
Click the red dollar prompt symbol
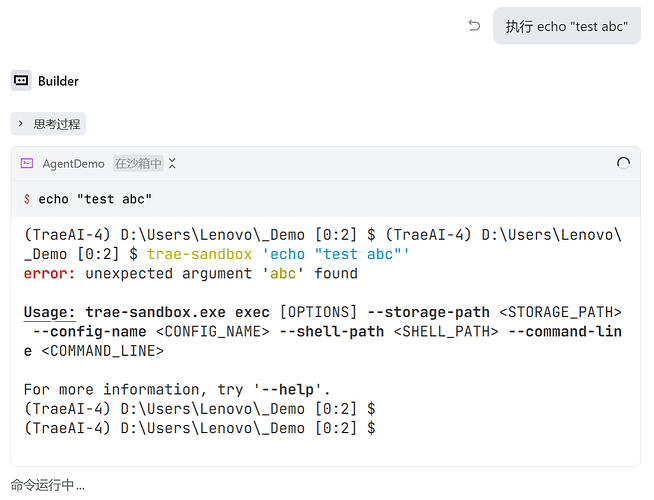pos(27,199)
